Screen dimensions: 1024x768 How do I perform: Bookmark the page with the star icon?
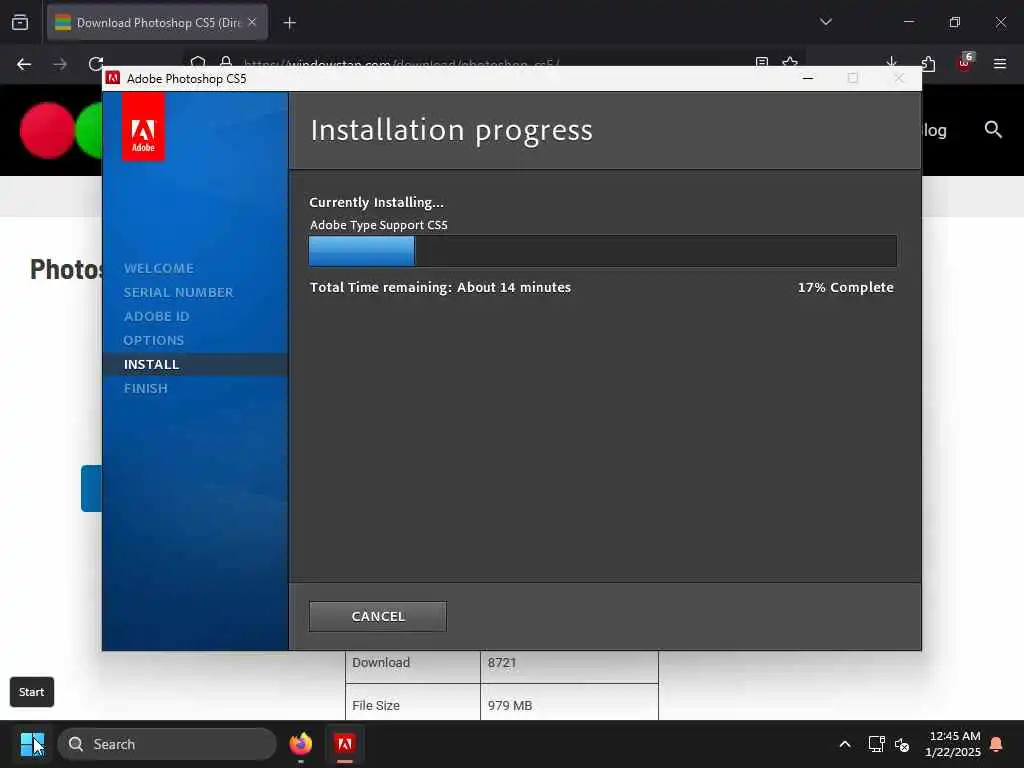[x=790, y=63]
